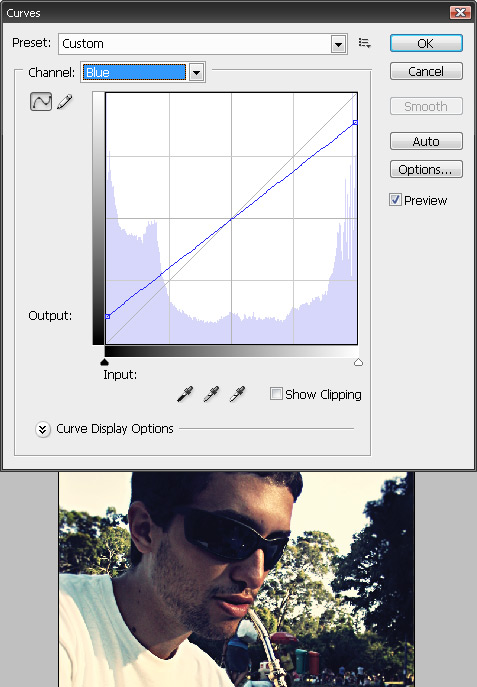Select the lower-left curve control point
Image resolution: width=477 pixels, height=687 pixels.
107,316
